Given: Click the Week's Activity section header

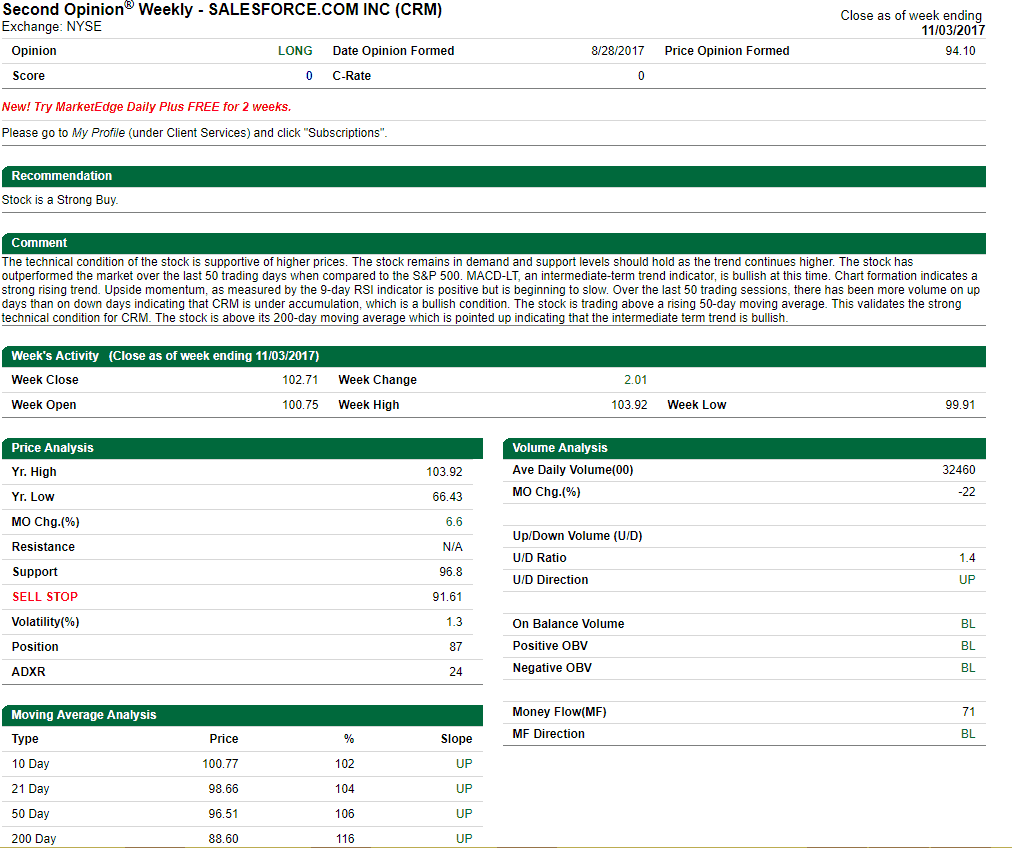Looking at the screenshot, I should click(x=494, y=356).
